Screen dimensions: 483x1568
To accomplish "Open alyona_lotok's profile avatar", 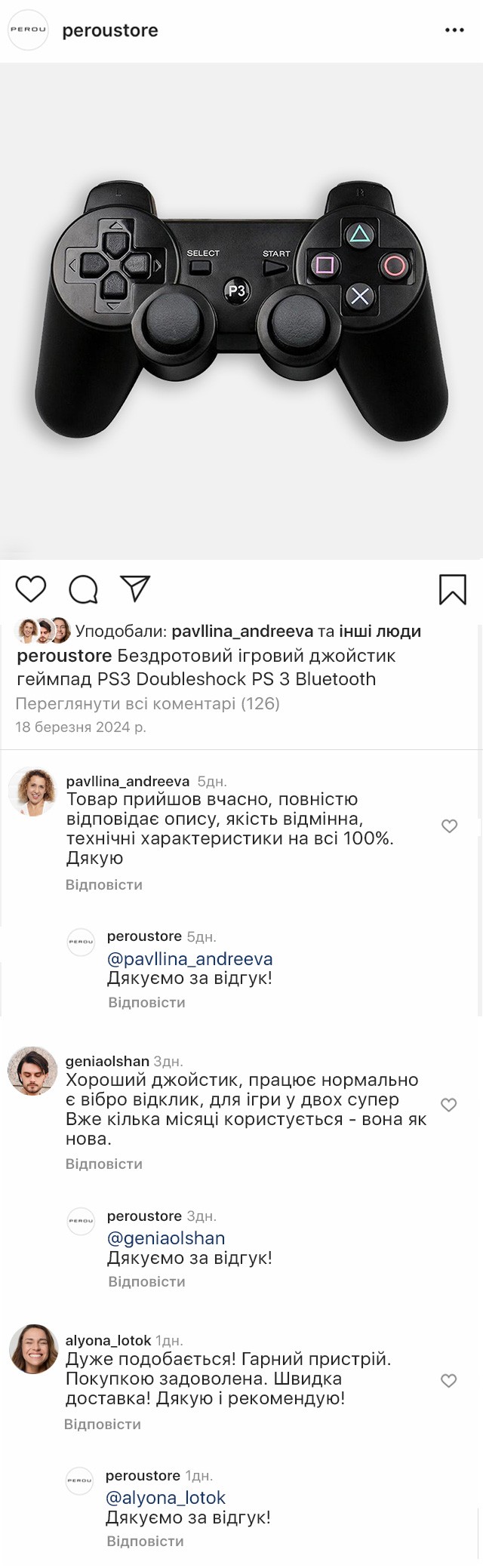I will [33, 1348].
